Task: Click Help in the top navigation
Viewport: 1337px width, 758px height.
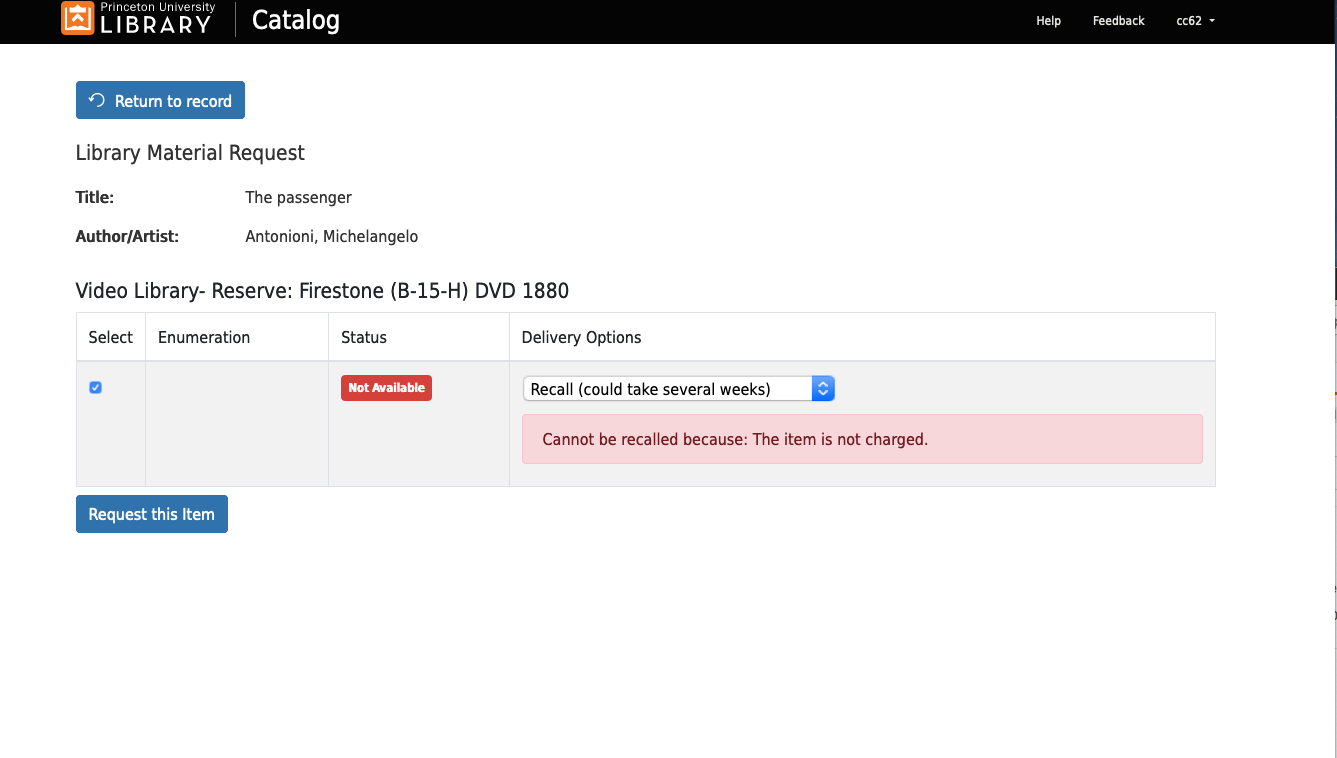Action: [x=1048, y=21]
